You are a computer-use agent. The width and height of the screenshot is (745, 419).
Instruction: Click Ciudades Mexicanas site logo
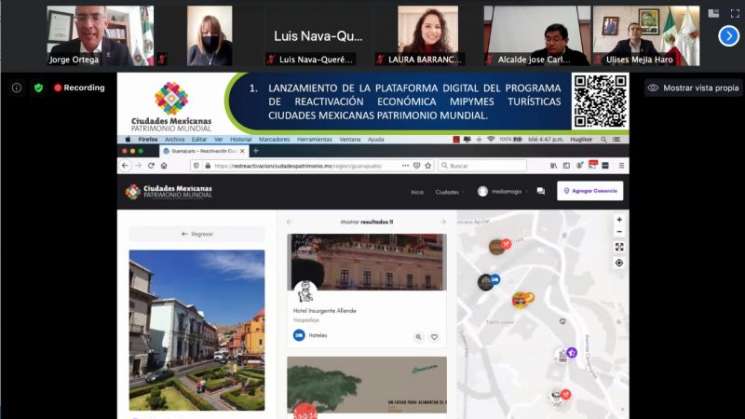pos(169,191)
